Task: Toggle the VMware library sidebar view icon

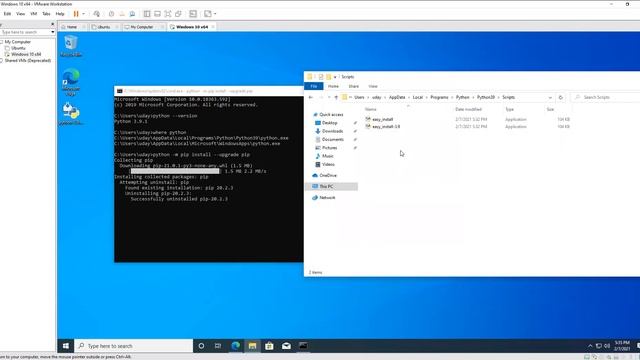Action: (147, 14)
